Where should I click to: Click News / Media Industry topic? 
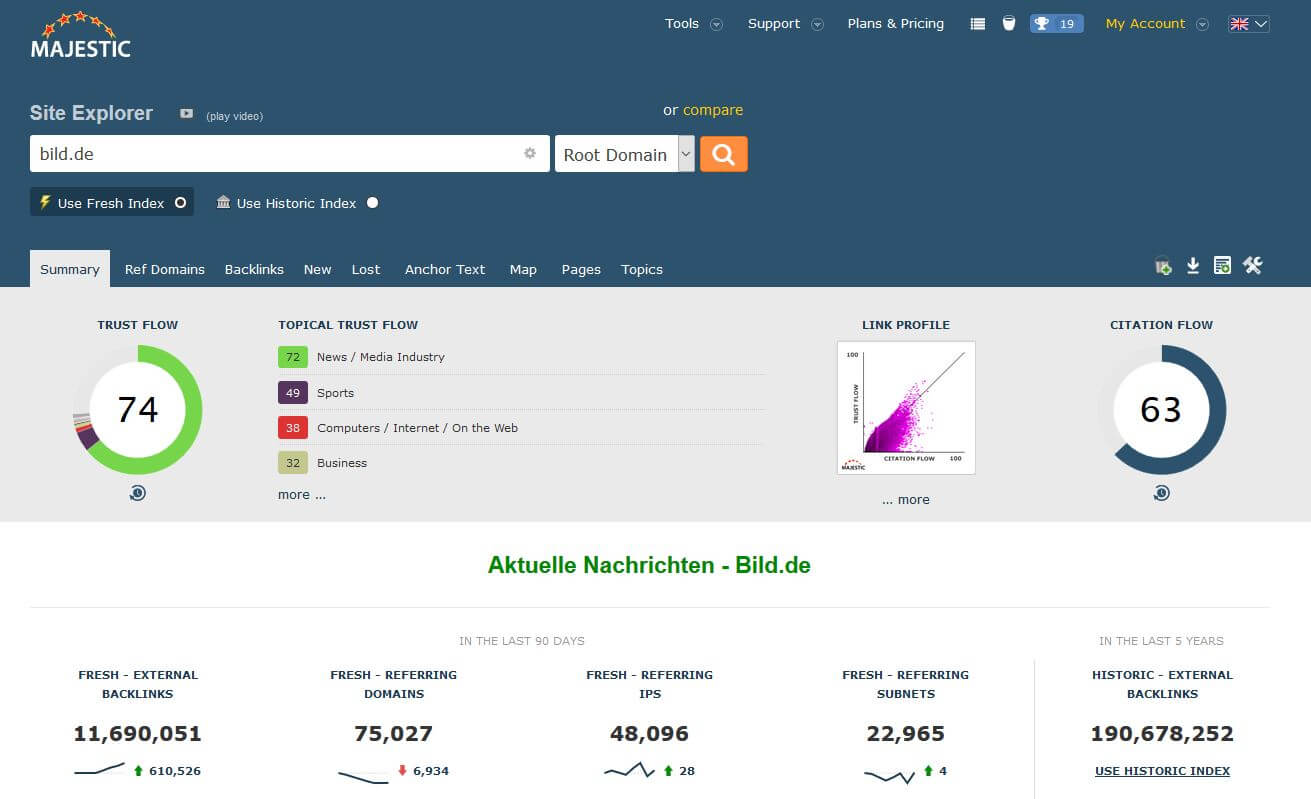(x=381, y=357)
